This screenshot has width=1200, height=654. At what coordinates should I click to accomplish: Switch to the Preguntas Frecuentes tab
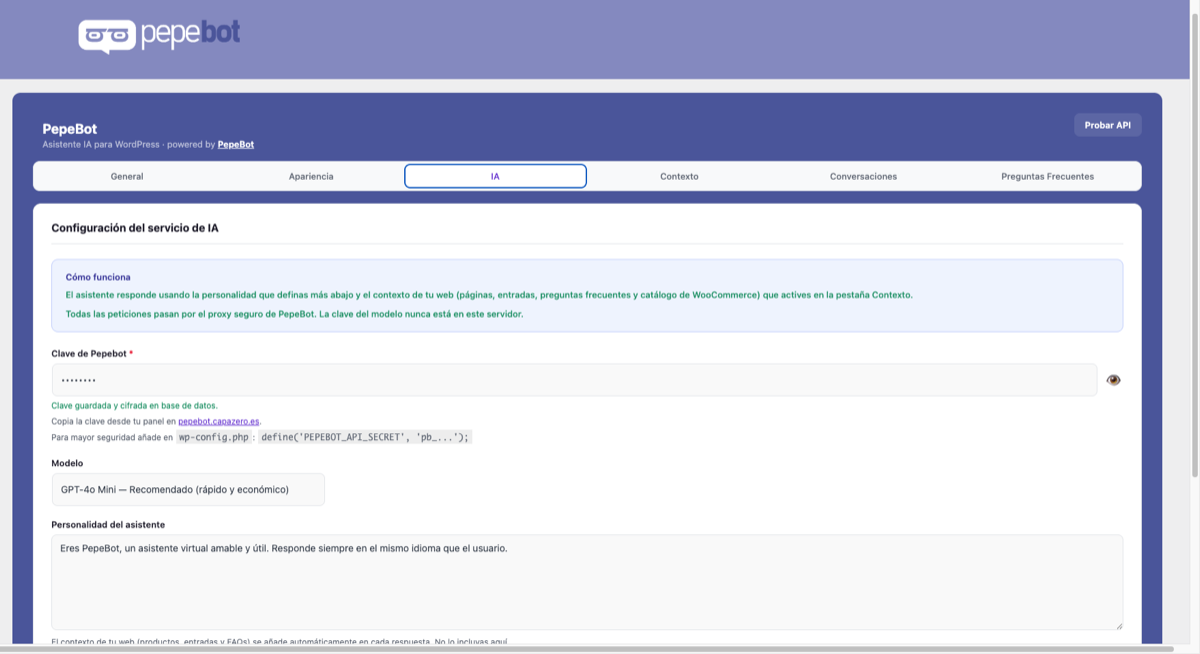[1047, 176]
